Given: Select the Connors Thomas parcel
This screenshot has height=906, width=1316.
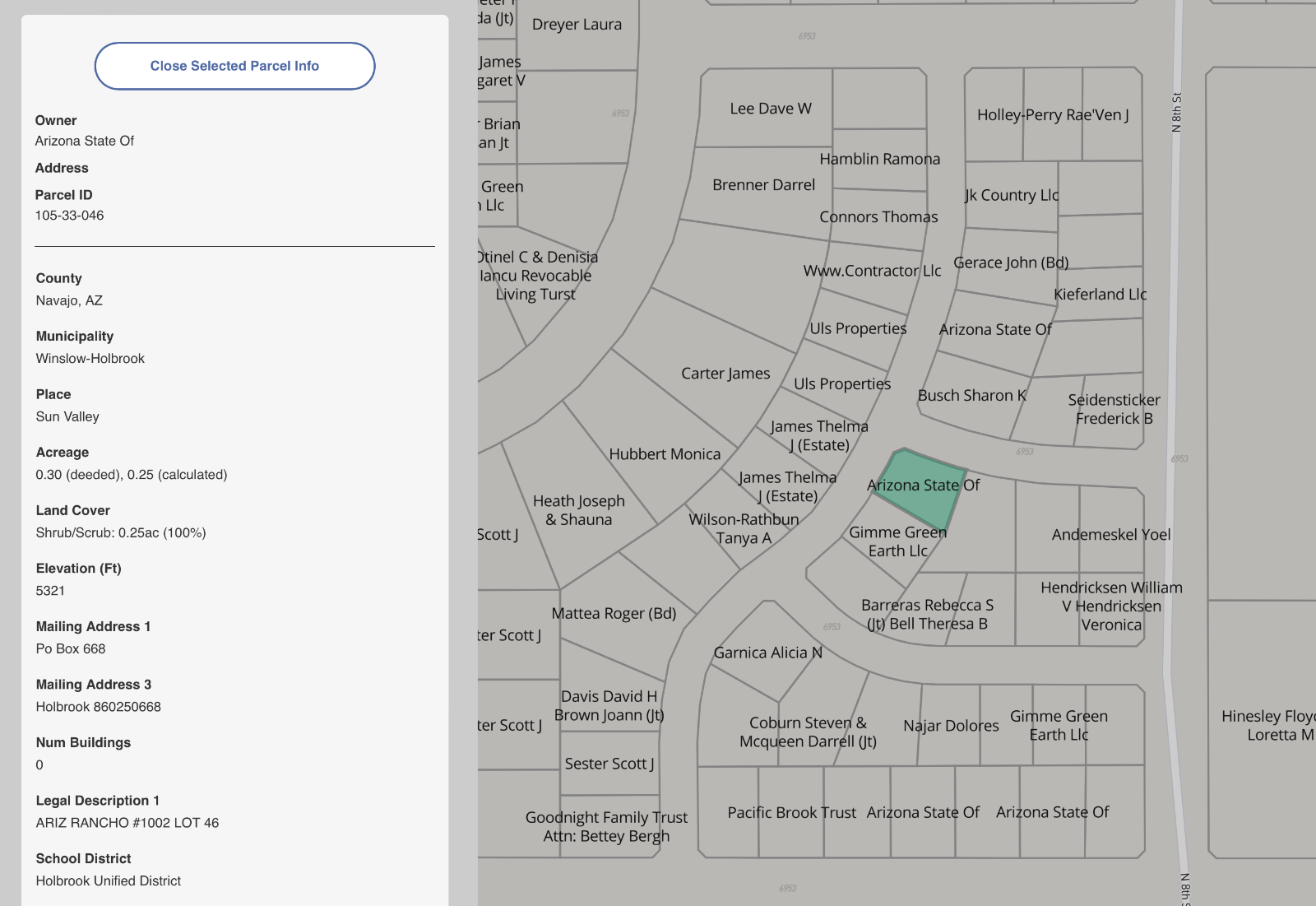Looking at the screenshot, I should pos(878,217).
